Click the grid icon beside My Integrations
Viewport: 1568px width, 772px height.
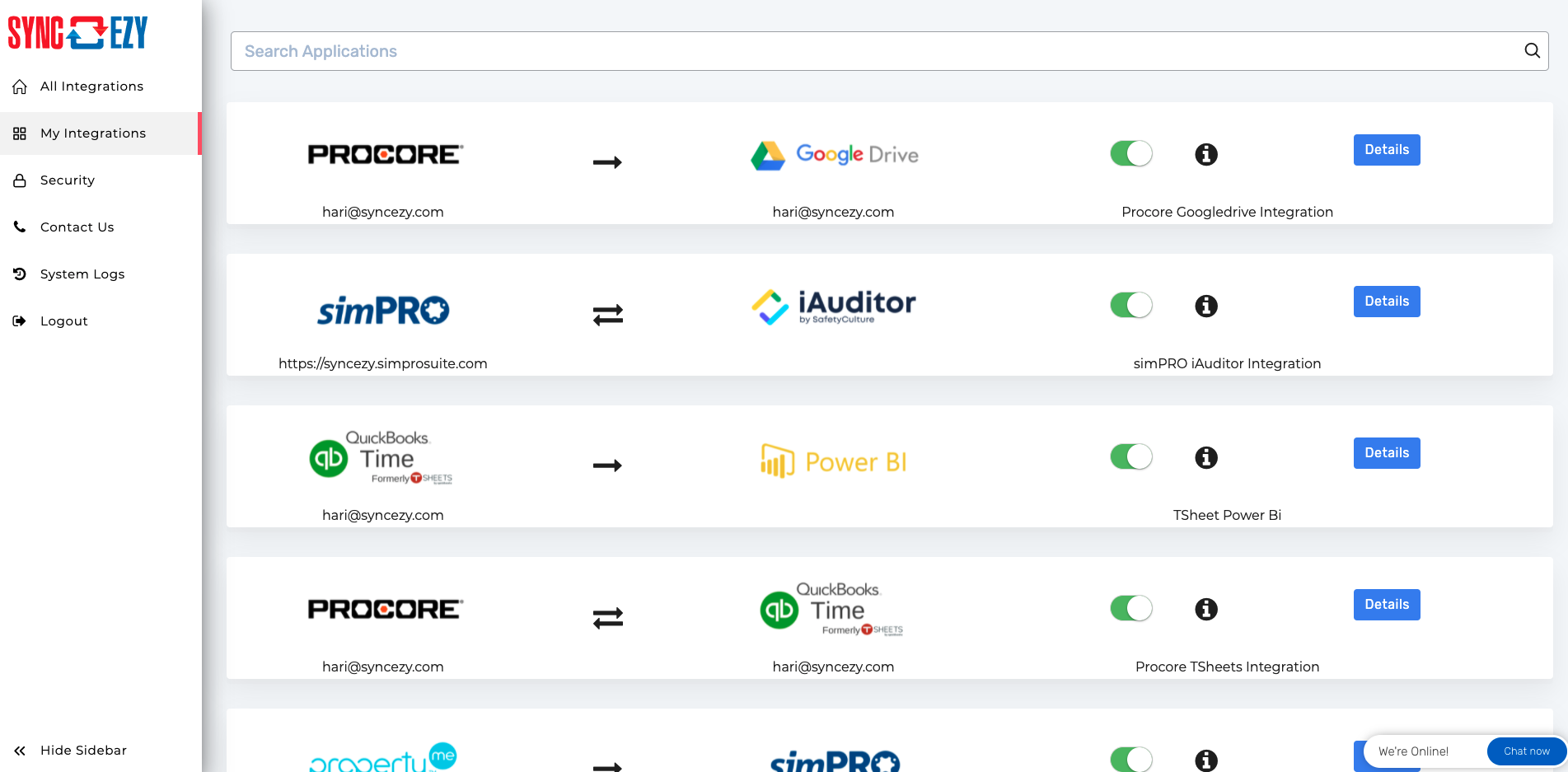coord(20,133)
